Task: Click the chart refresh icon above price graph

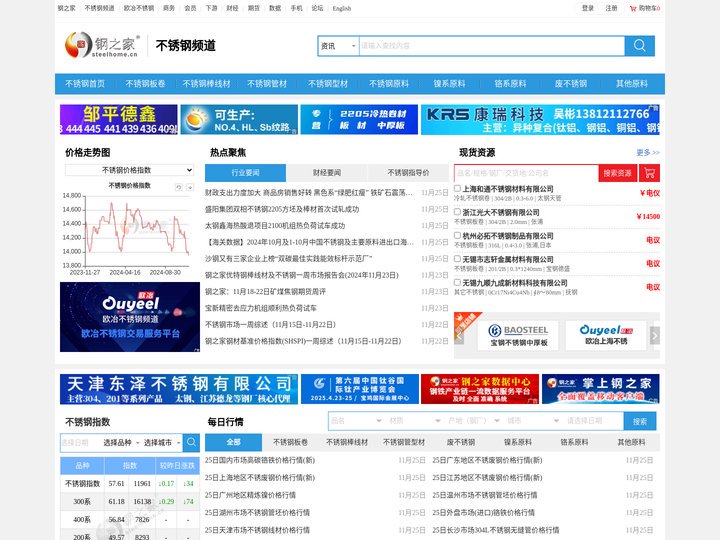Action: tap(179, 187)
